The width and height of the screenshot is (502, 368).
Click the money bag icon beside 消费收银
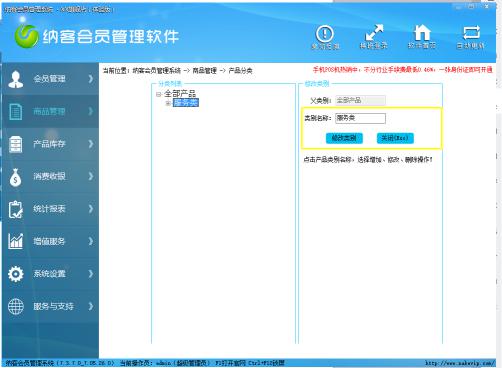[15, 177]
